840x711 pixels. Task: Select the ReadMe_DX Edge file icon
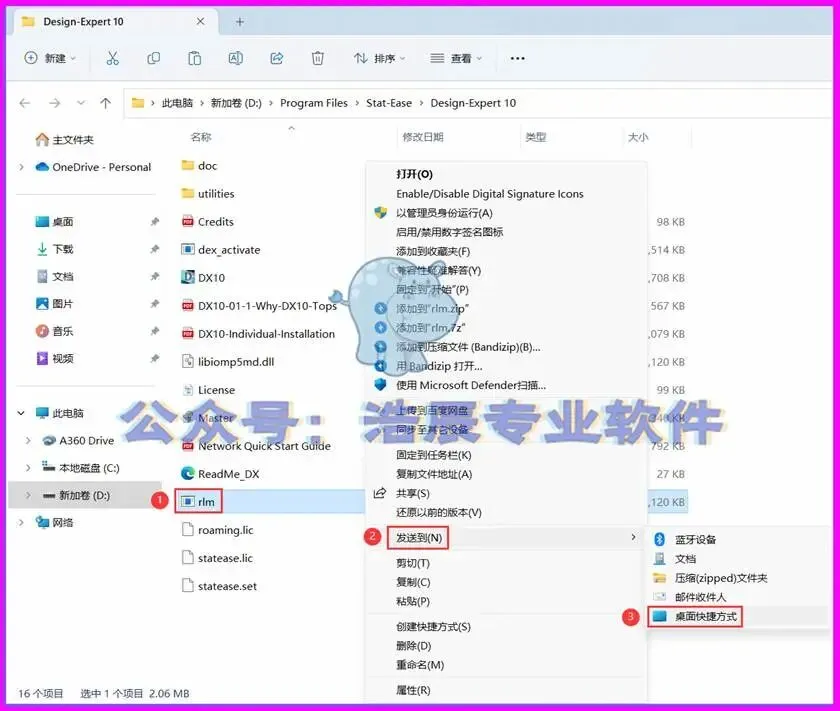(x=188, y=473)
